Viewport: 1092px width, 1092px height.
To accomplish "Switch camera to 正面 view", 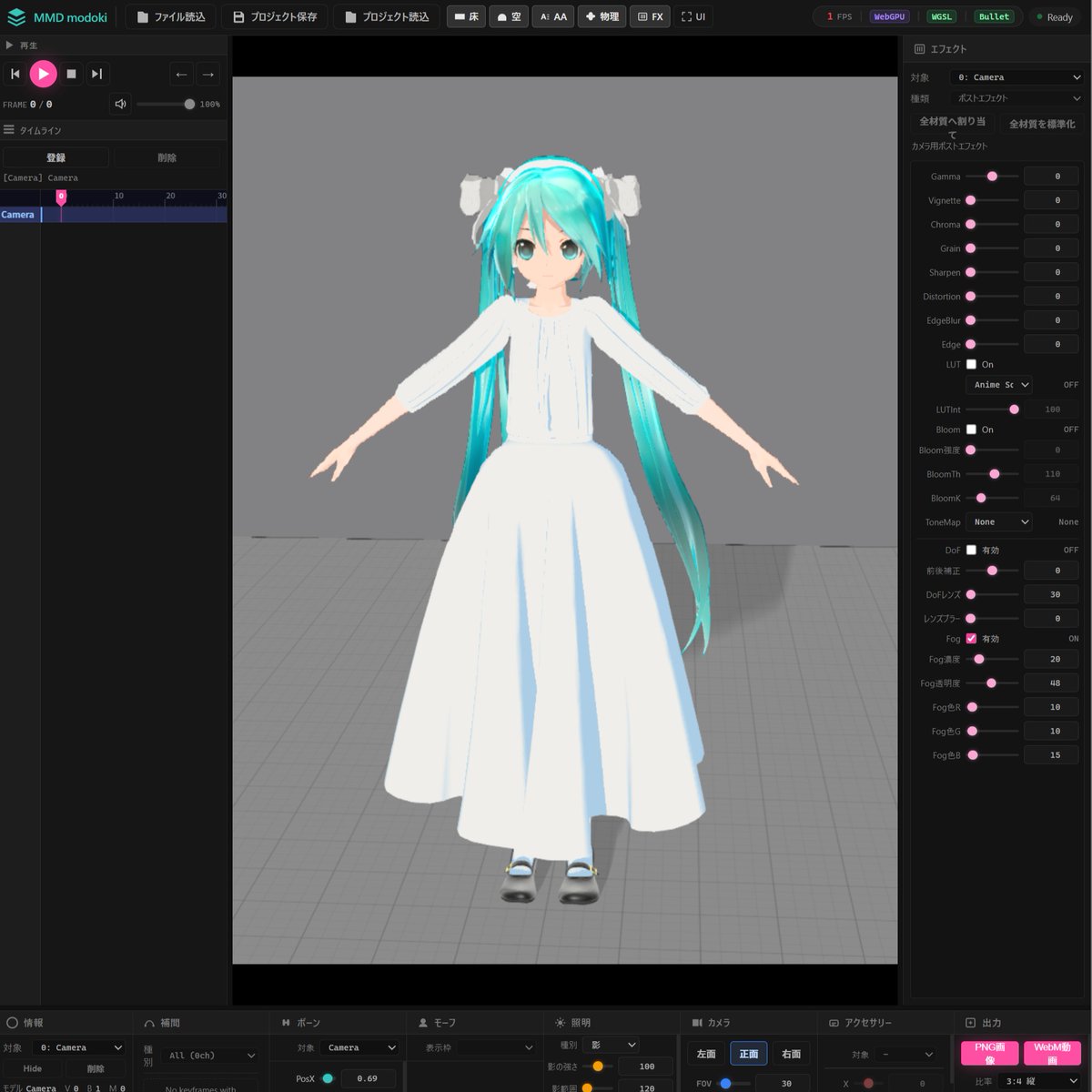I will [x=749, y=1054].
